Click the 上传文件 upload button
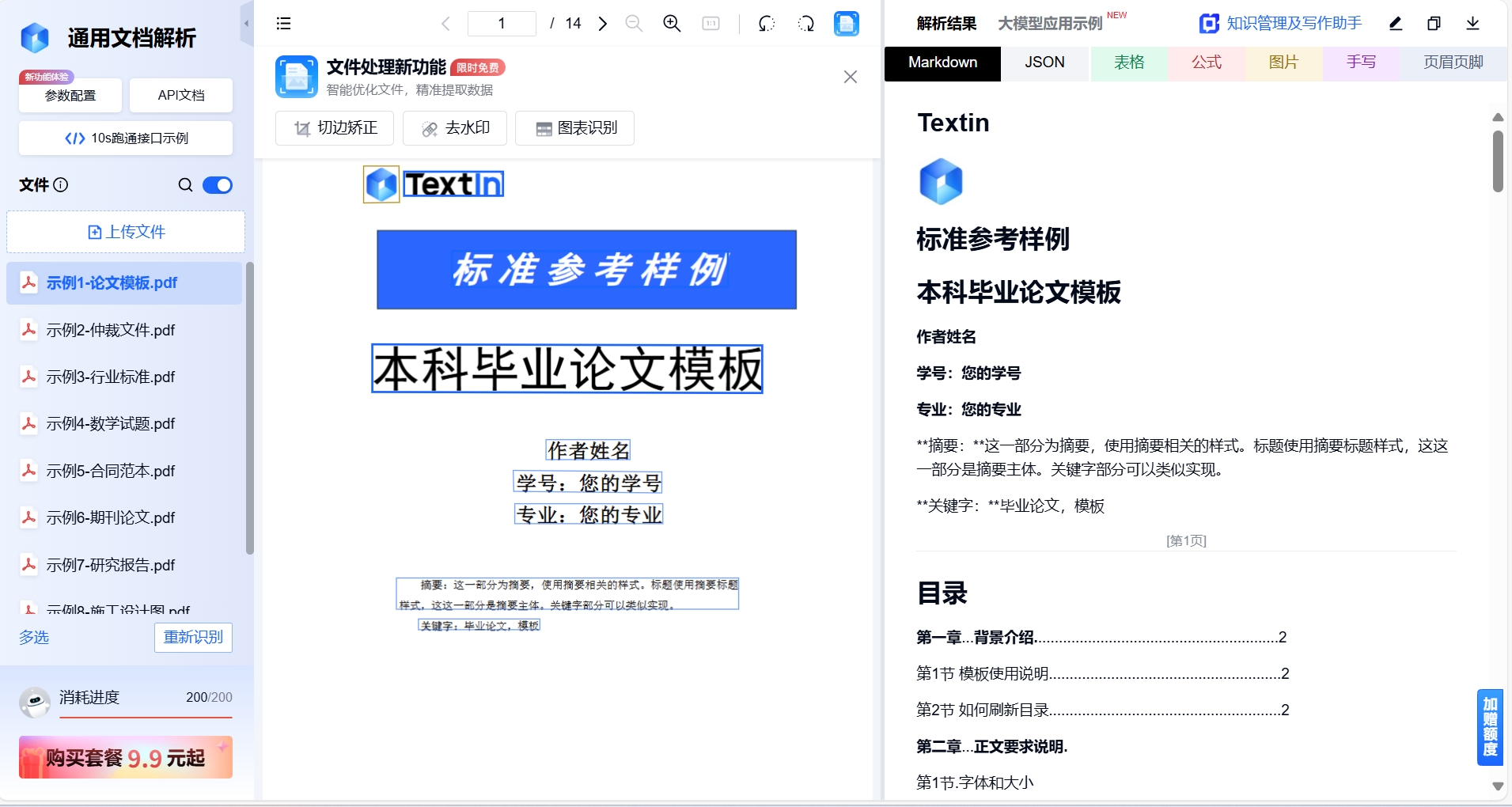1512x807 pixels. pyautogui.click(x=125, y=231)
